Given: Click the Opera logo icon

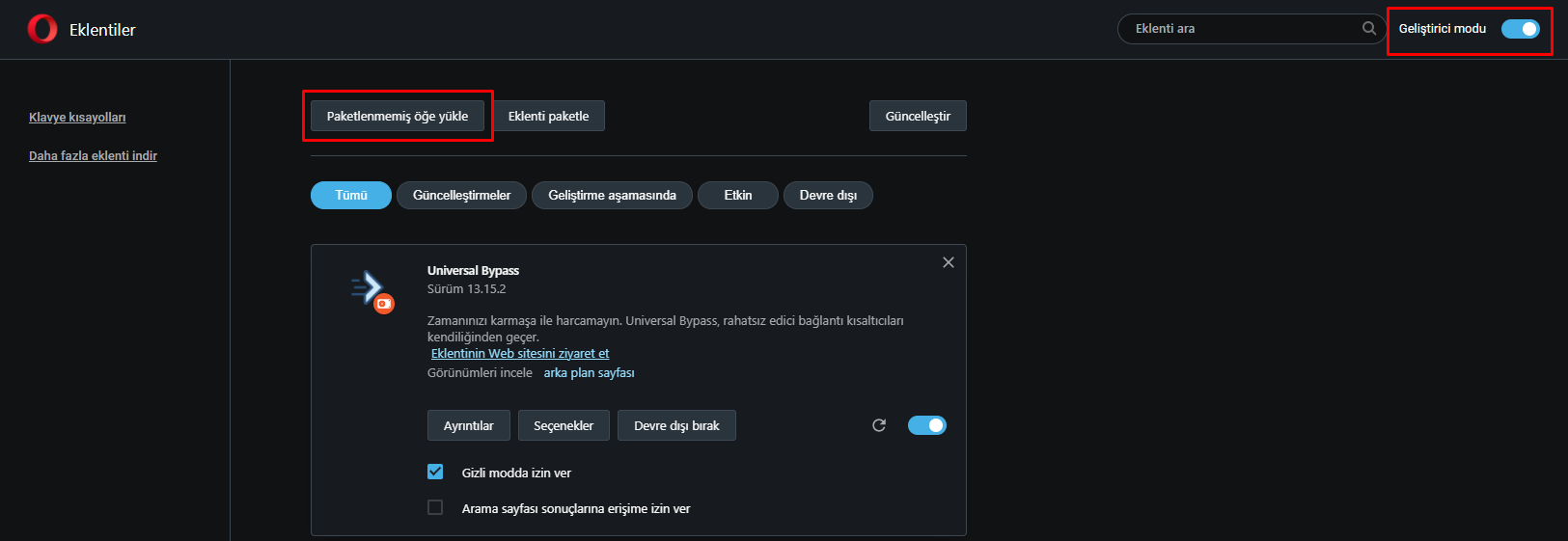Looking at the screenshot, I should 42,29.
